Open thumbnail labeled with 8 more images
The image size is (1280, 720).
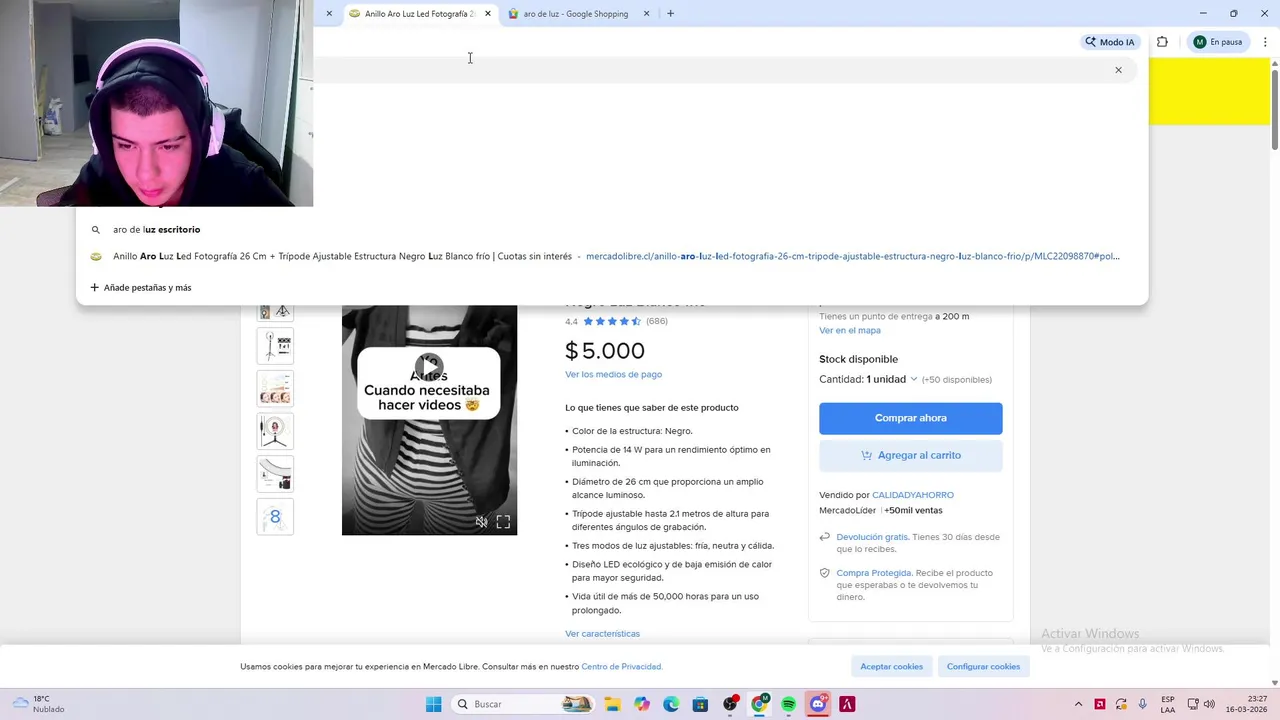point(275,517)
